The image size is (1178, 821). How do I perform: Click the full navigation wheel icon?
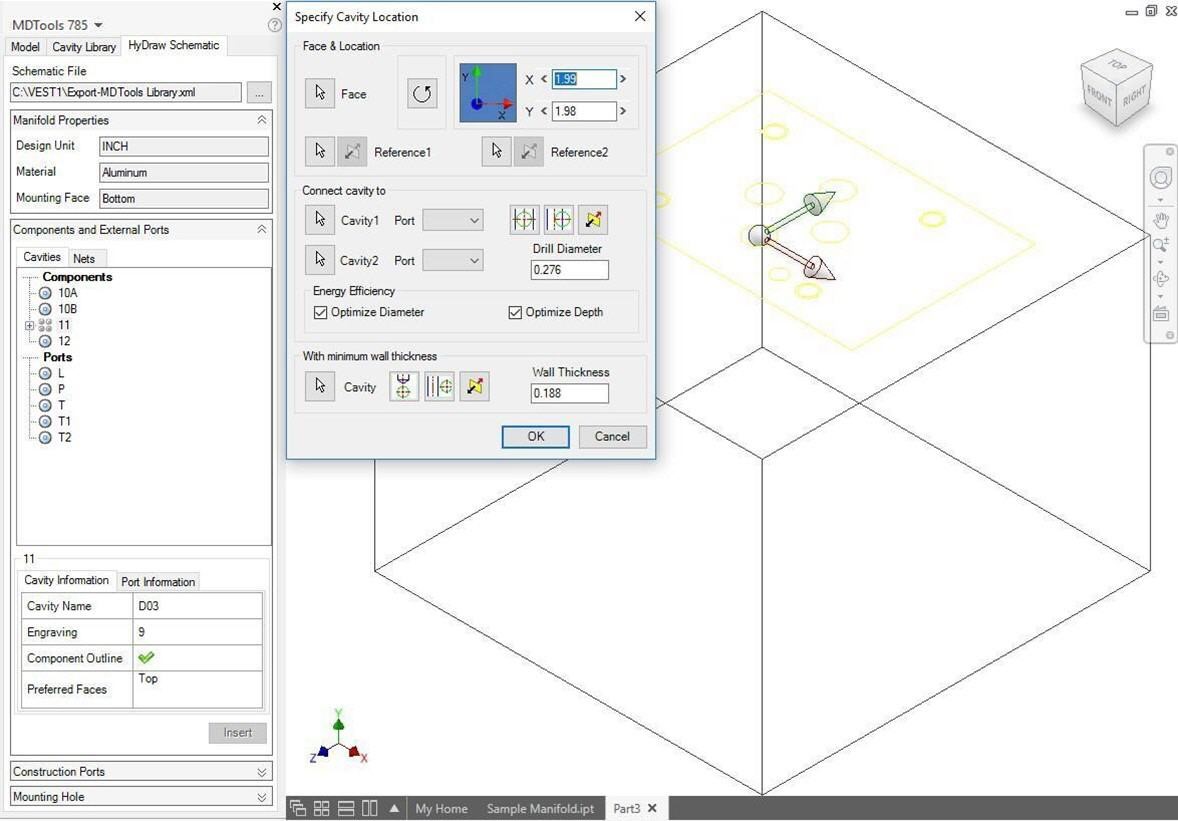coord(1160,179)
